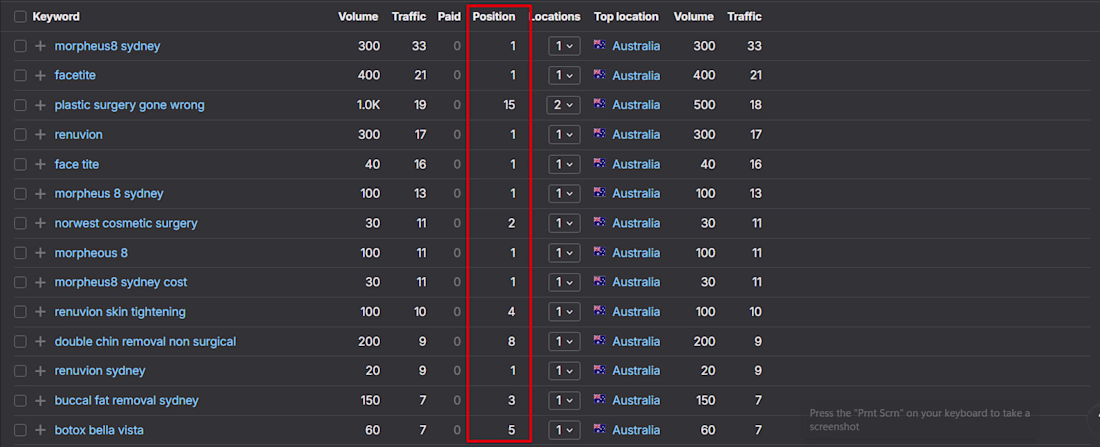Check the box for plastic surgery gone wrong
This screenshot has height=447, width=1100.
pos(20,105)
